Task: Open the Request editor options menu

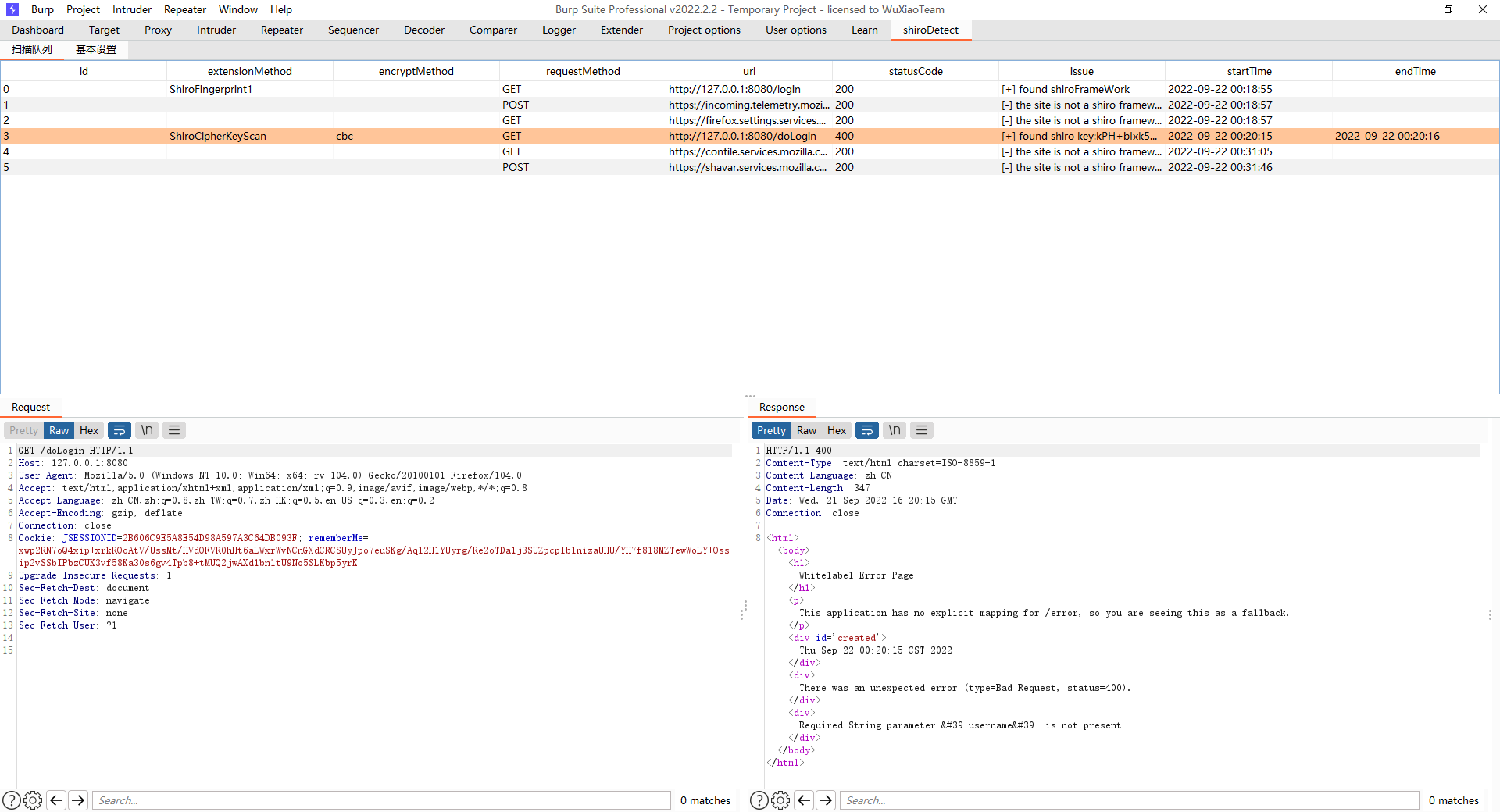Action: [173, 430]
